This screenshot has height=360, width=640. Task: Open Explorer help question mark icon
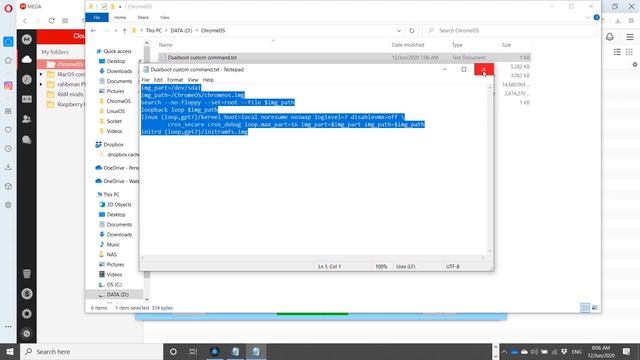[596, 18]
